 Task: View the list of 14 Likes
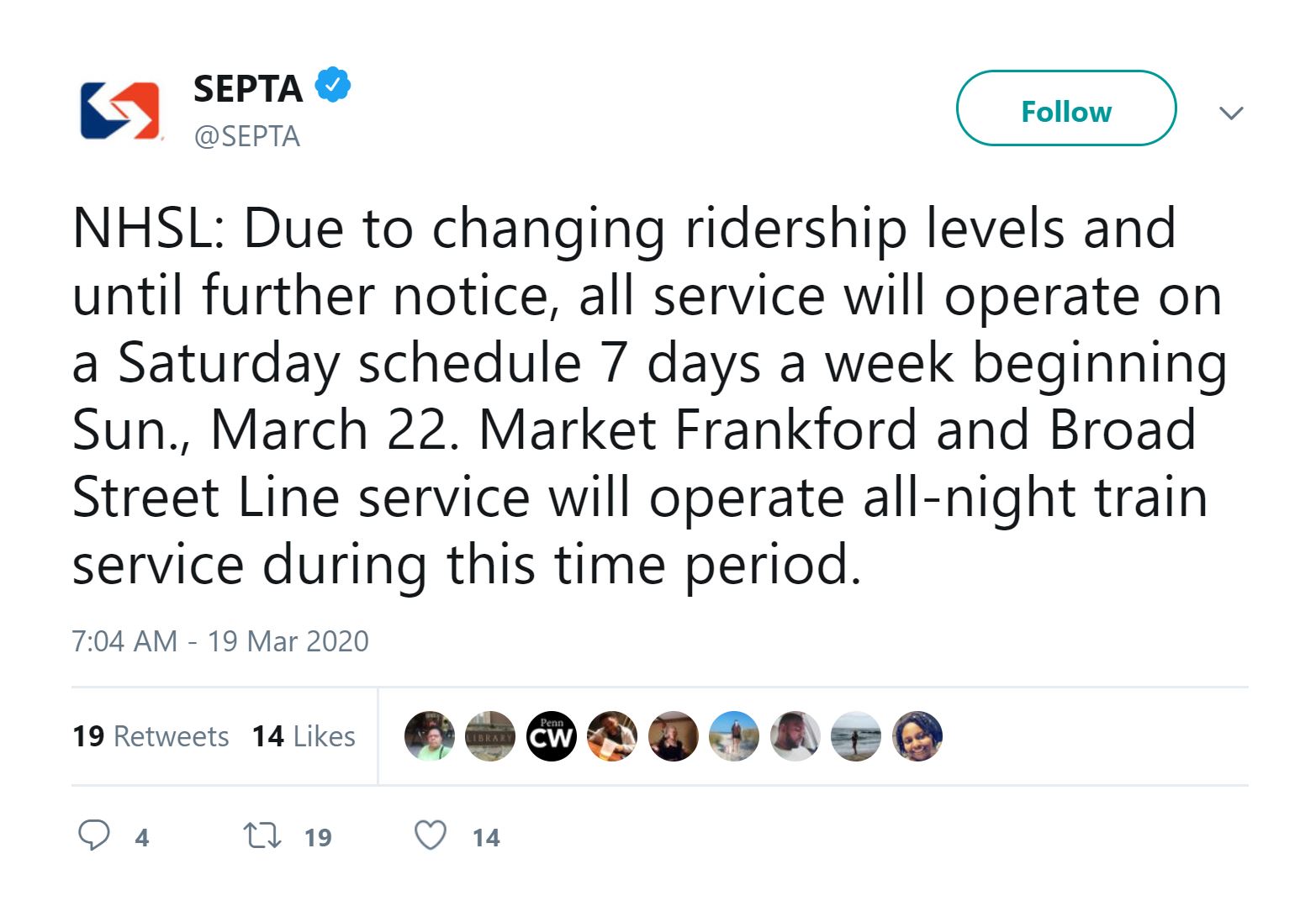(304, 736)
